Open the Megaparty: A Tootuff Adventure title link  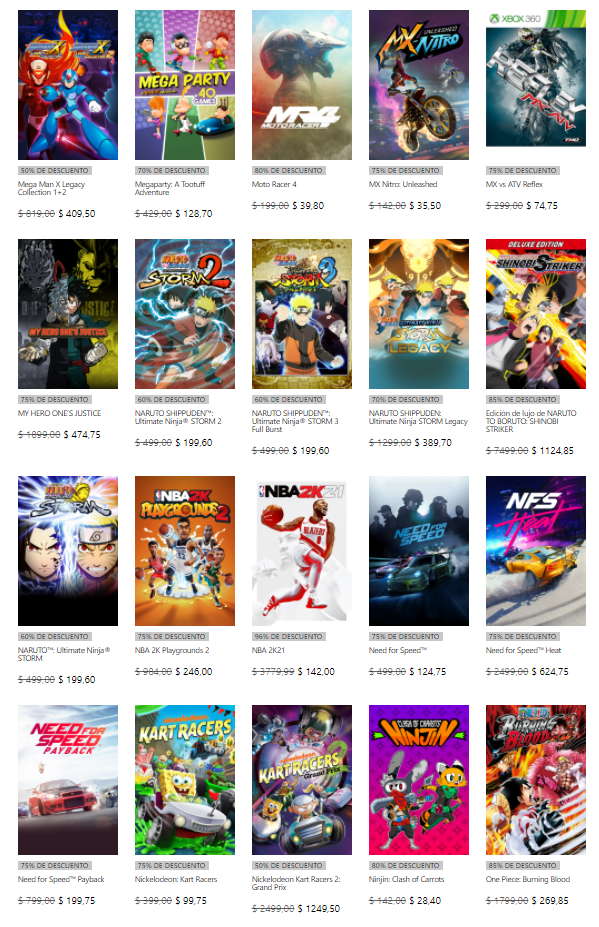(x=170, y=188)
